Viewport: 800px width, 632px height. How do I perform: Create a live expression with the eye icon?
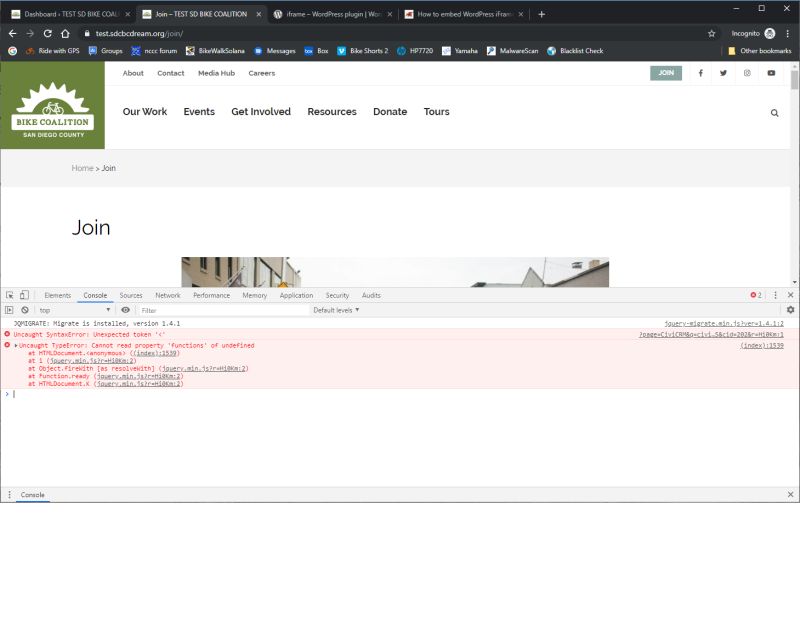(x=124, y=310)
